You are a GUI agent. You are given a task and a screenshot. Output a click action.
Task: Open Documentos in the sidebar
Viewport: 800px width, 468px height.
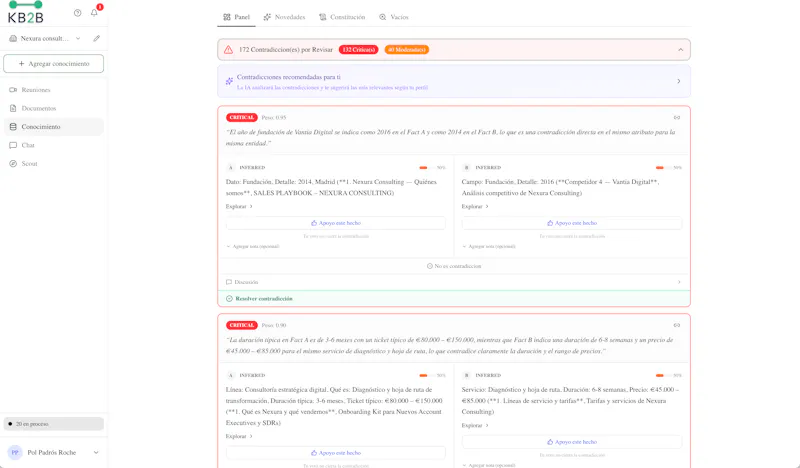[54, 108]
